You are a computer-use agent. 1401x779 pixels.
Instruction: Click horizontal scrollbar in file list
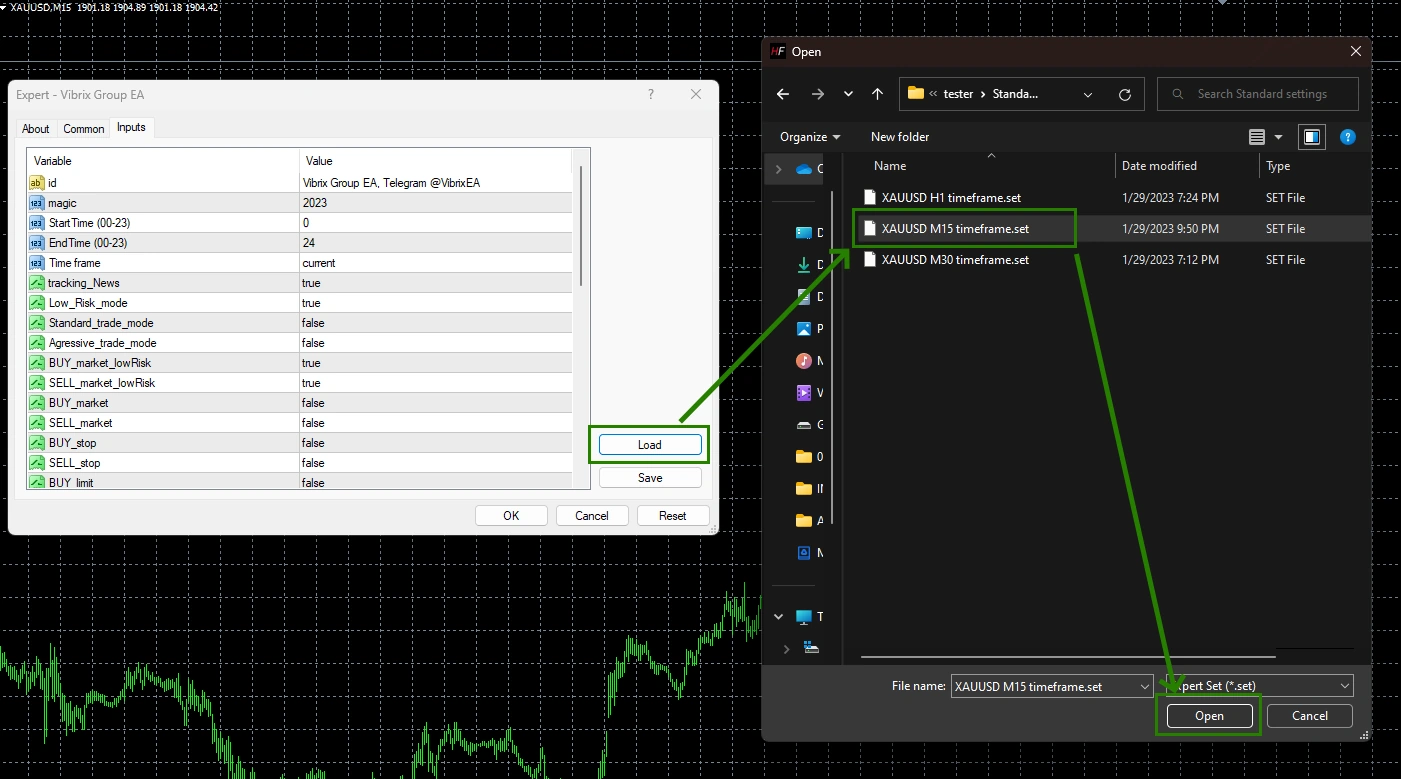click(1067, 657)
